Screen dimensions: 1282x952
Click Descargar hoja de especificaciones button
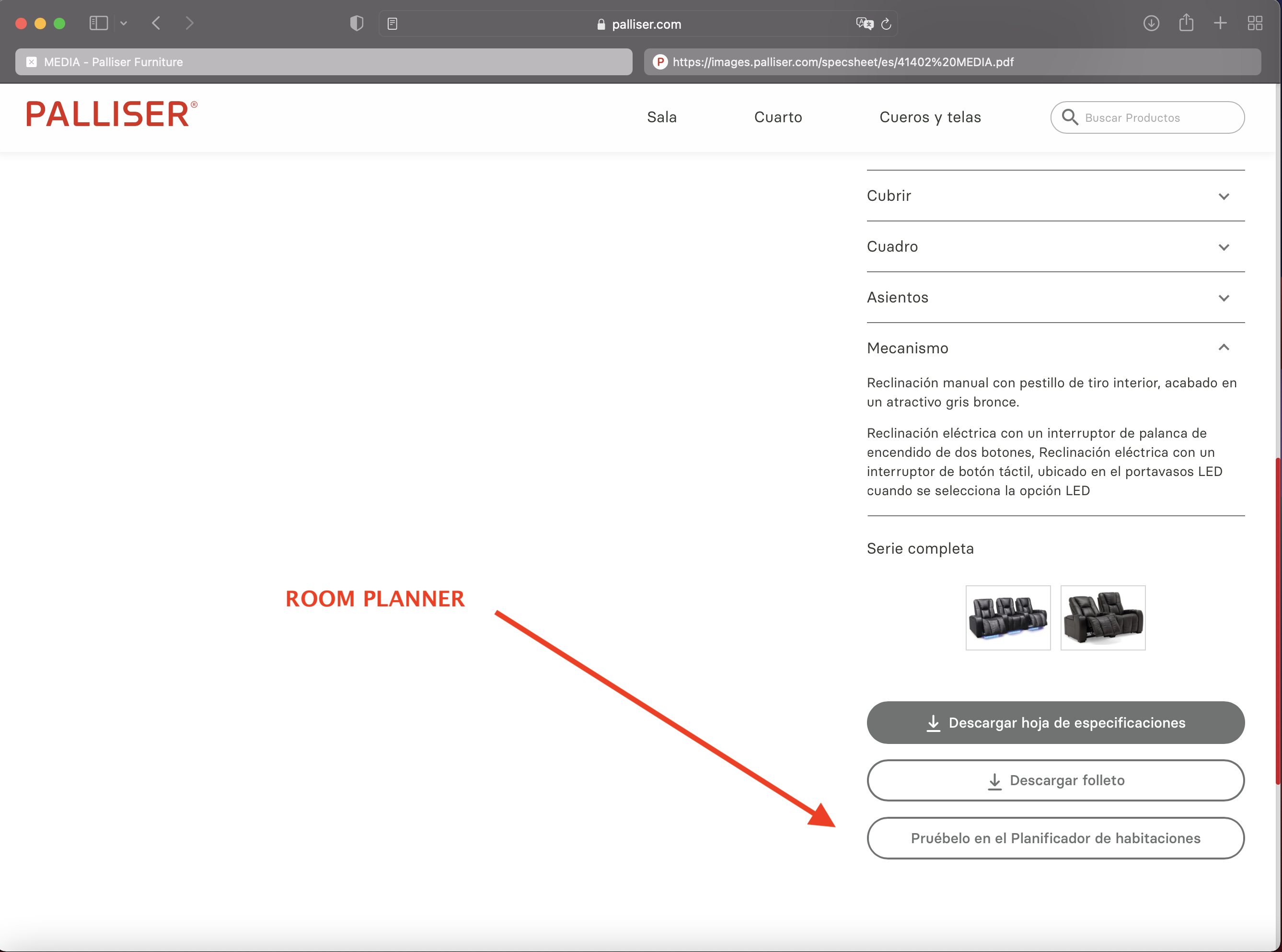click(x=1056, y=723)
